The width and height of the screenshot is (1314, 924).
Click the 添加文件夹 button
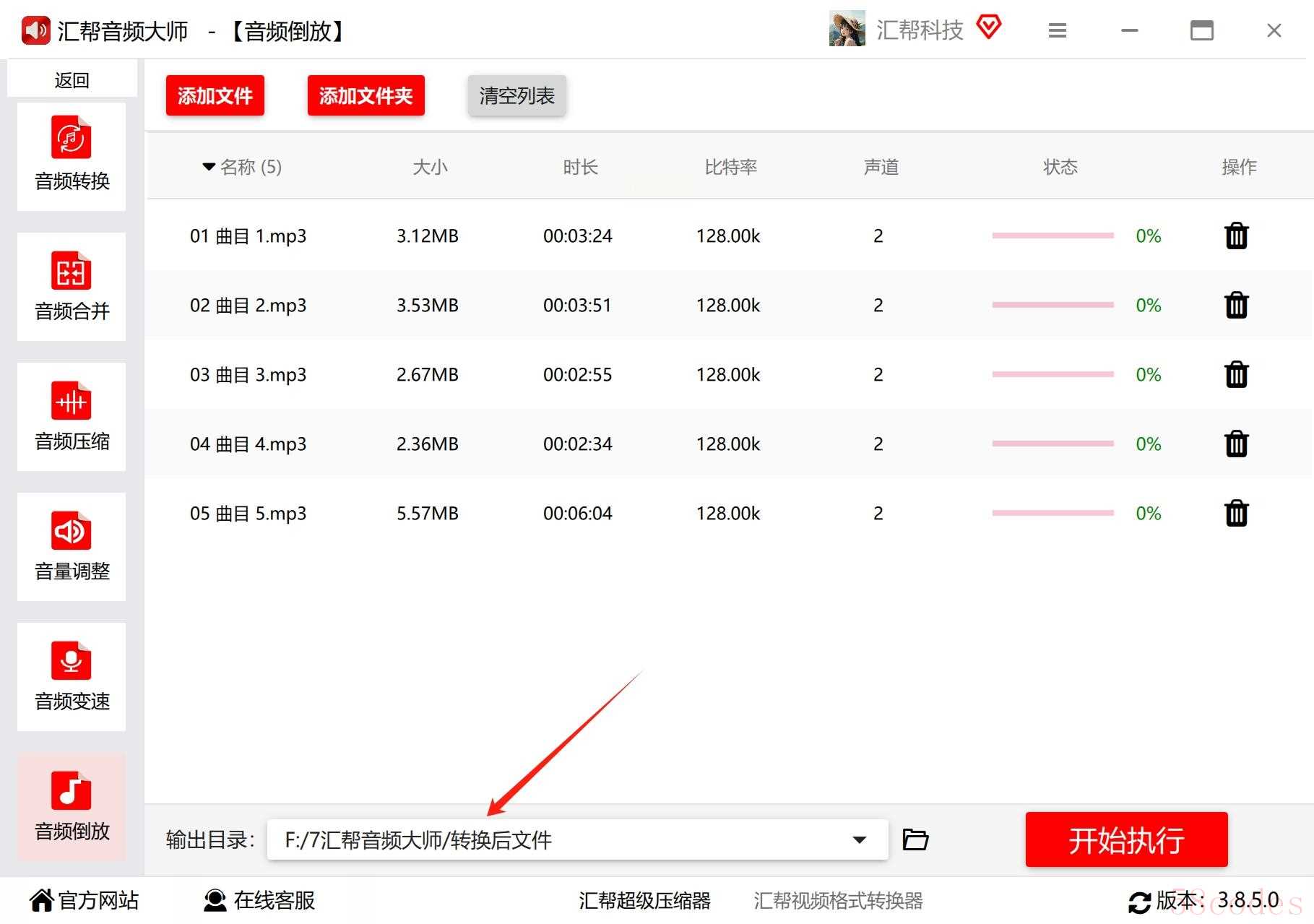(366, 95)
